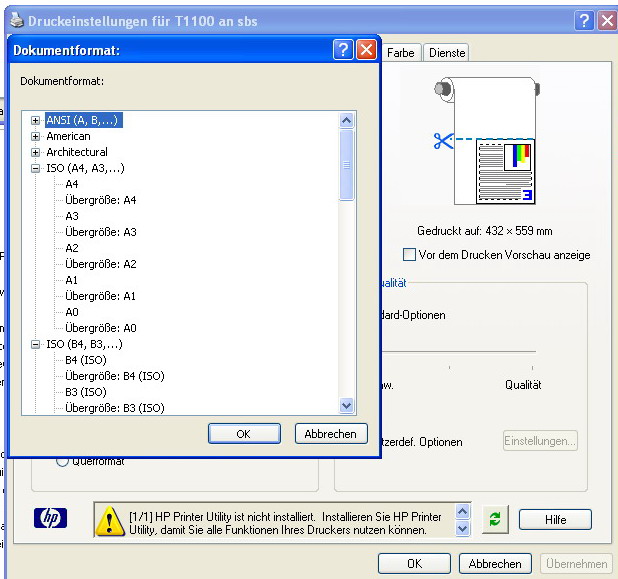Expand the American tree node
This screenshot has height=579, width=618.
tap(35, 136)
